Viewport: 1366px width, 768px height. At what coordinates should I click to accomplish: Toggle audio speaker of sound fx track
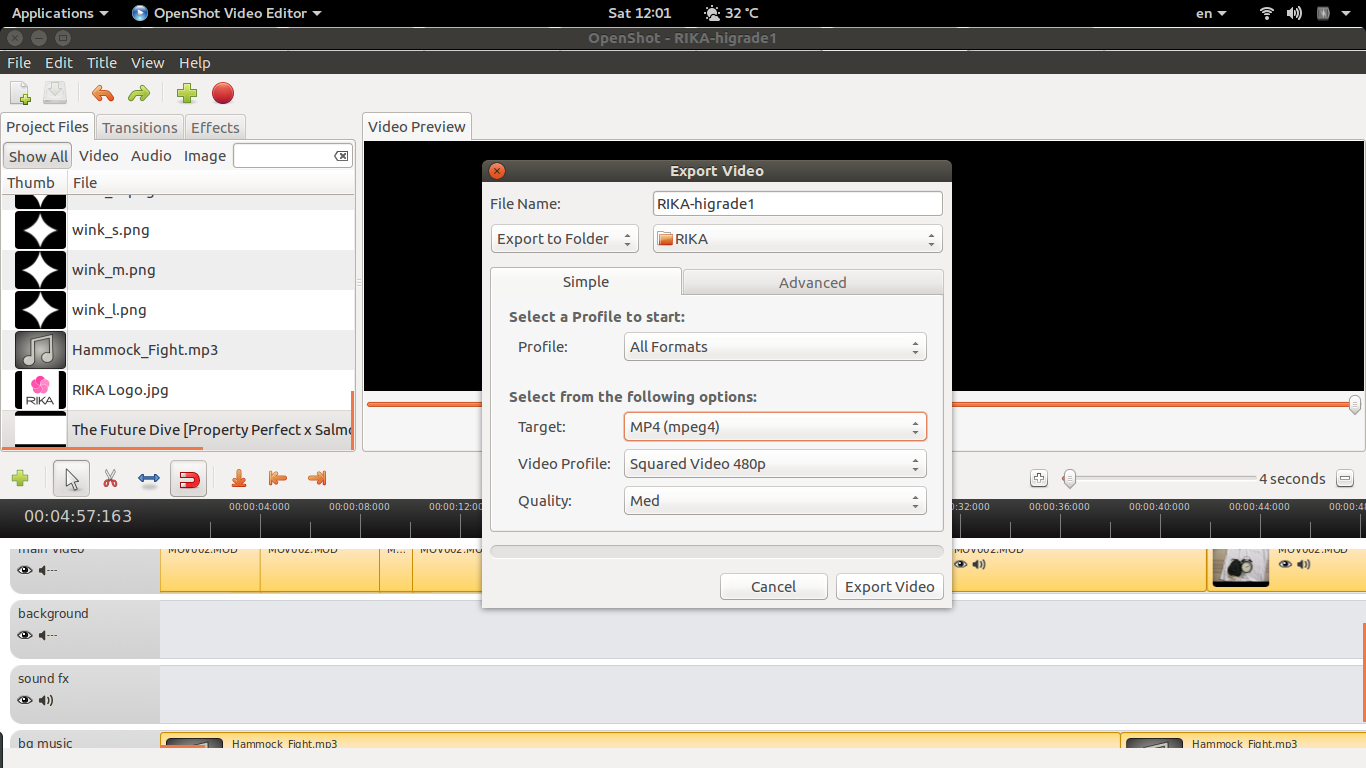(x=46, y=700)
